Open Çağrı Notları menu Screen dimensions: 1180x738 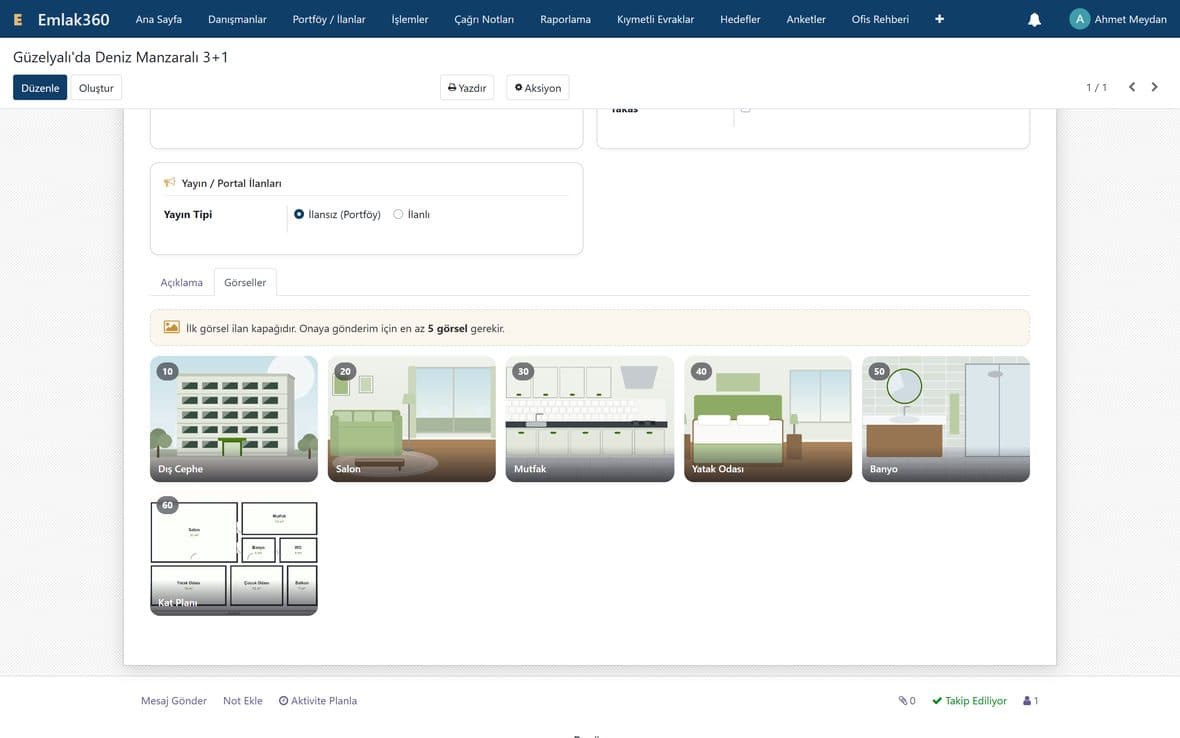click(x=484, y=19)
